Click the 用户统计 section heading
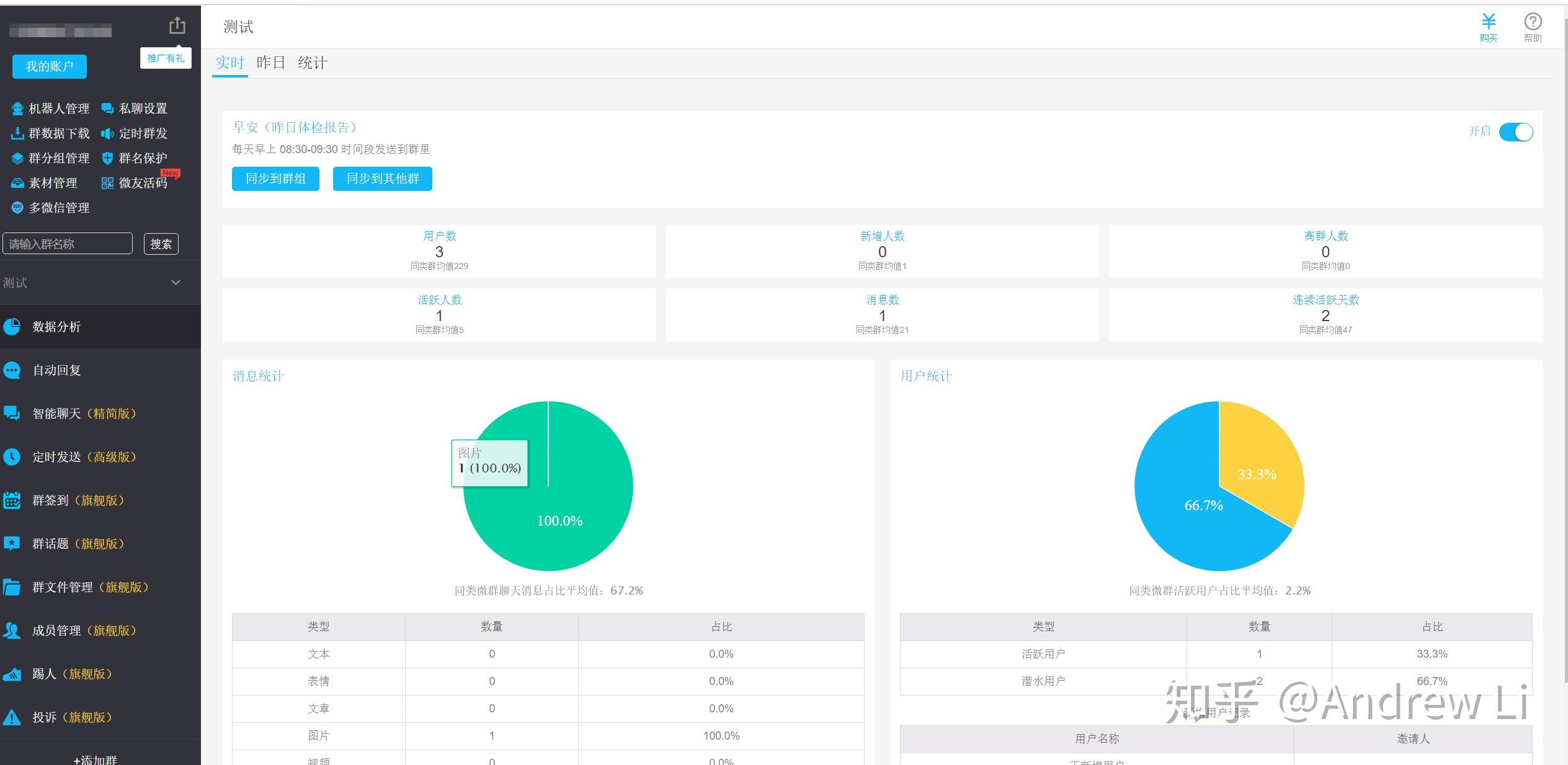The width and height of the screenshot is (1568, 765). click(x=925, y=376)
